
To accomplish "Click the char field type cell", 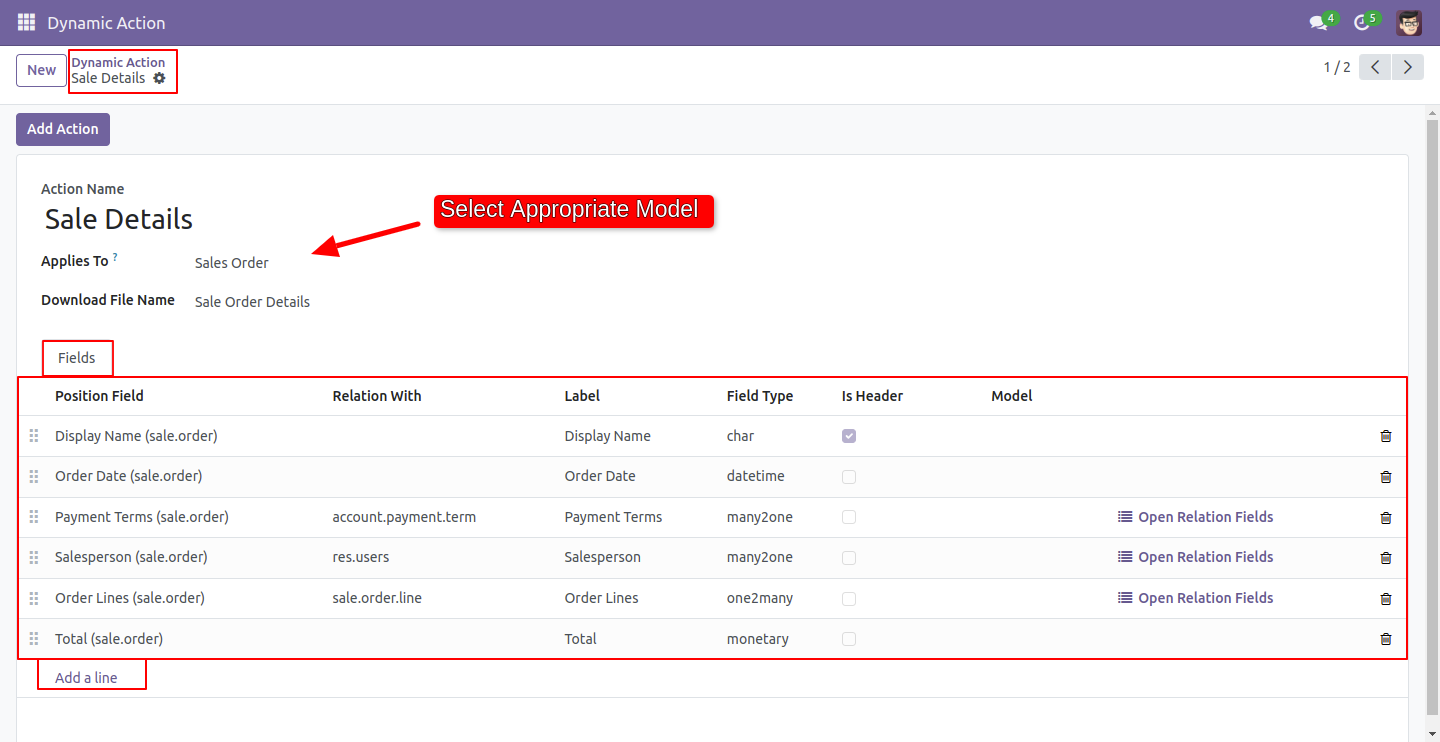I will [x=741, y=436].
